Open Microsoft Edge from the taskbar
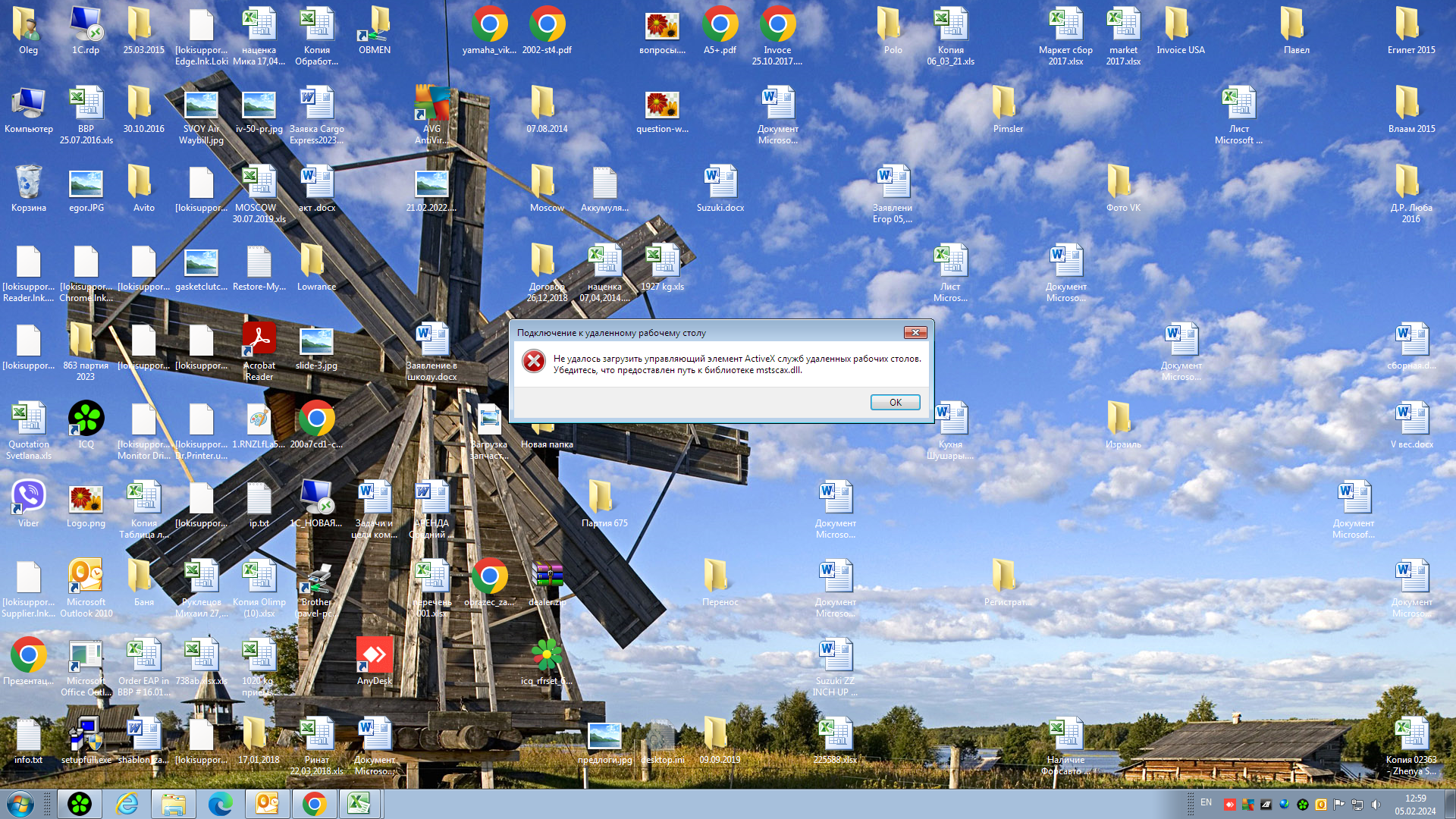The image size is (1456, 819). coord(221,804)
